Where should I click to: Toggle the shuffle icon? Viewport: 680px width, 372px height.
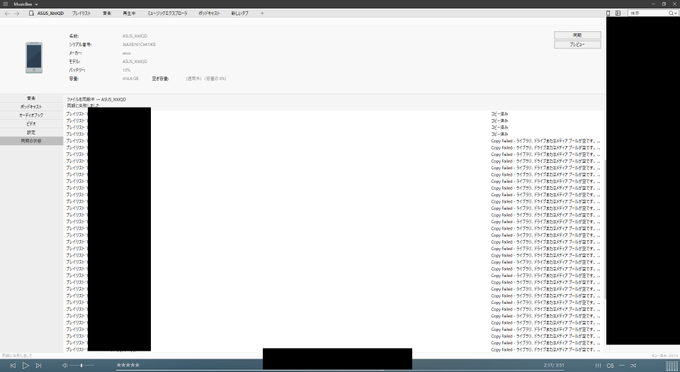[x=633, y=365]
